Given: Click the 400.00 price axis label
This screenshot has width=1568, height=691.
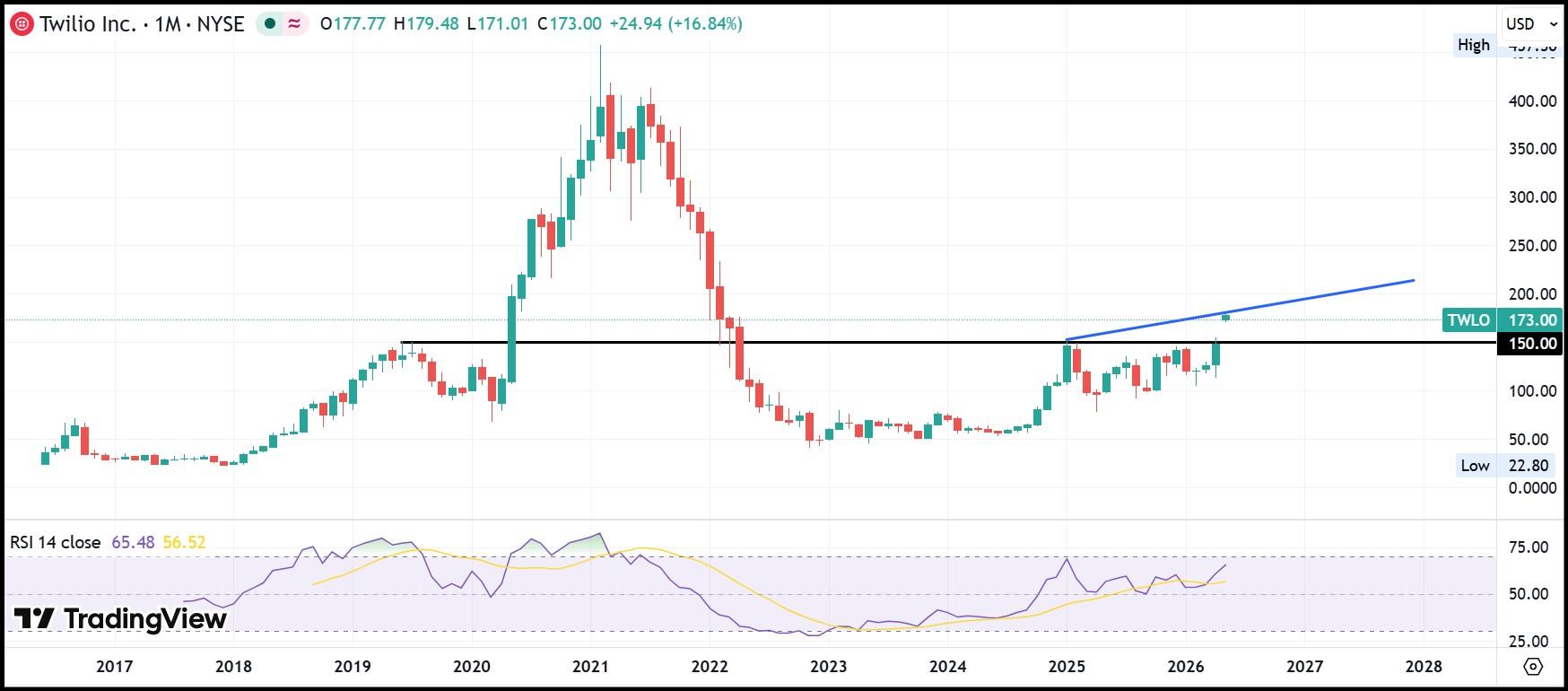Looking at the screenshot, I should 1533,101.
